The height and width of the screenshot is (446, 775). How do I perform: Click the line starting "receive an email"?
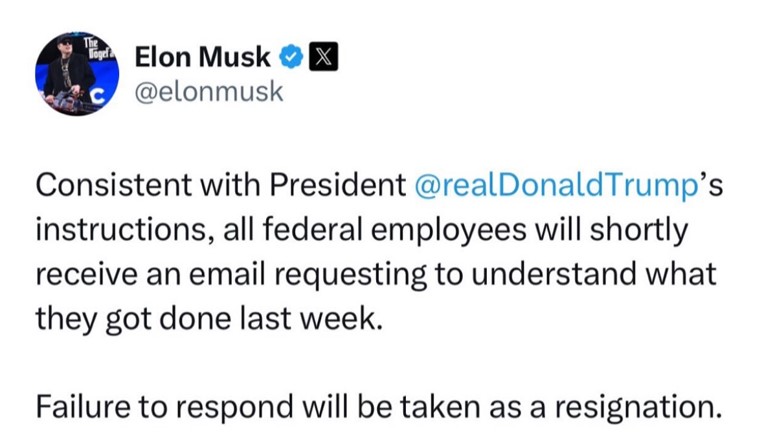(376, 275)
